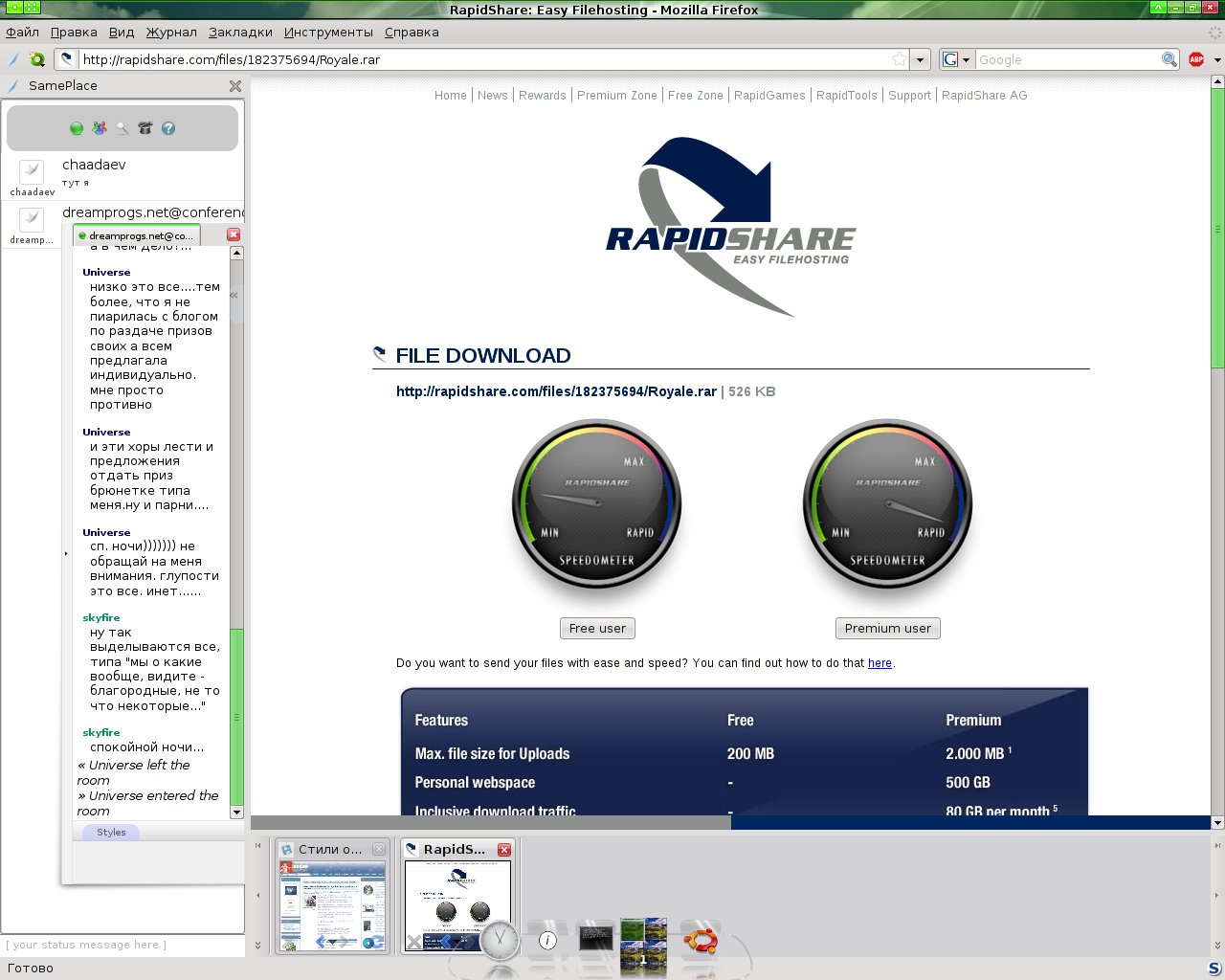This screenshot has width=1225, height=980.
Task: Open the info dock icon
Action: coord(547,941)
